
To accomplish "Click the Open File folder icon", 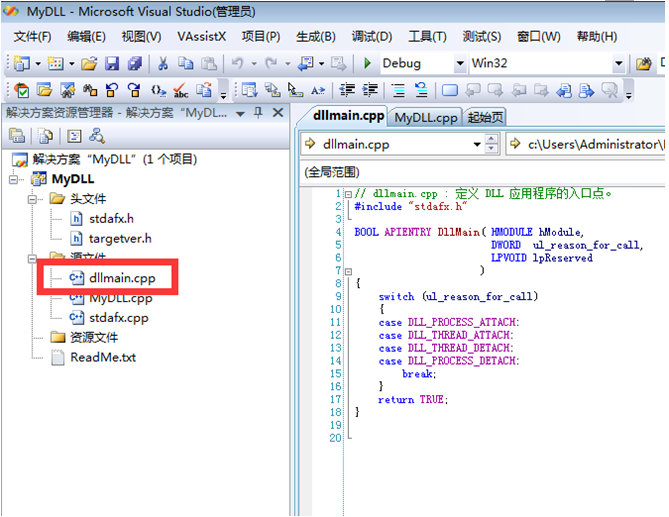I will (x=89, y=64).
